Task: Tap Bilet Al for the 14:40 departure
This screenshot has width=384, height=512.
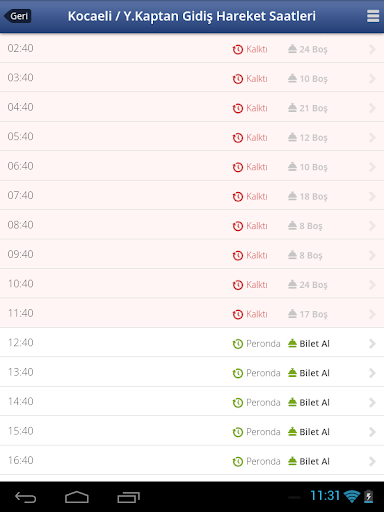Action: (314, 403)
